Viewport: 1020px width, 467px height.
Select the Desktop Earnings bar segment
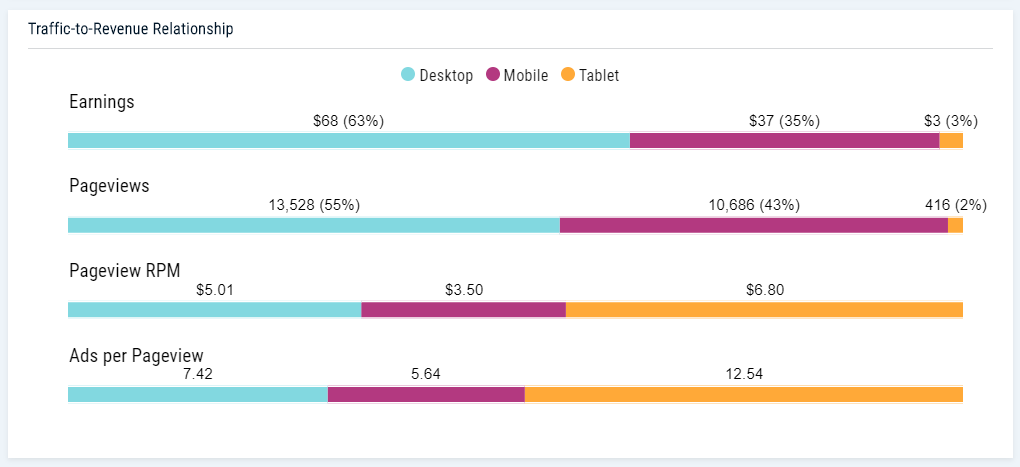point(348,141)
